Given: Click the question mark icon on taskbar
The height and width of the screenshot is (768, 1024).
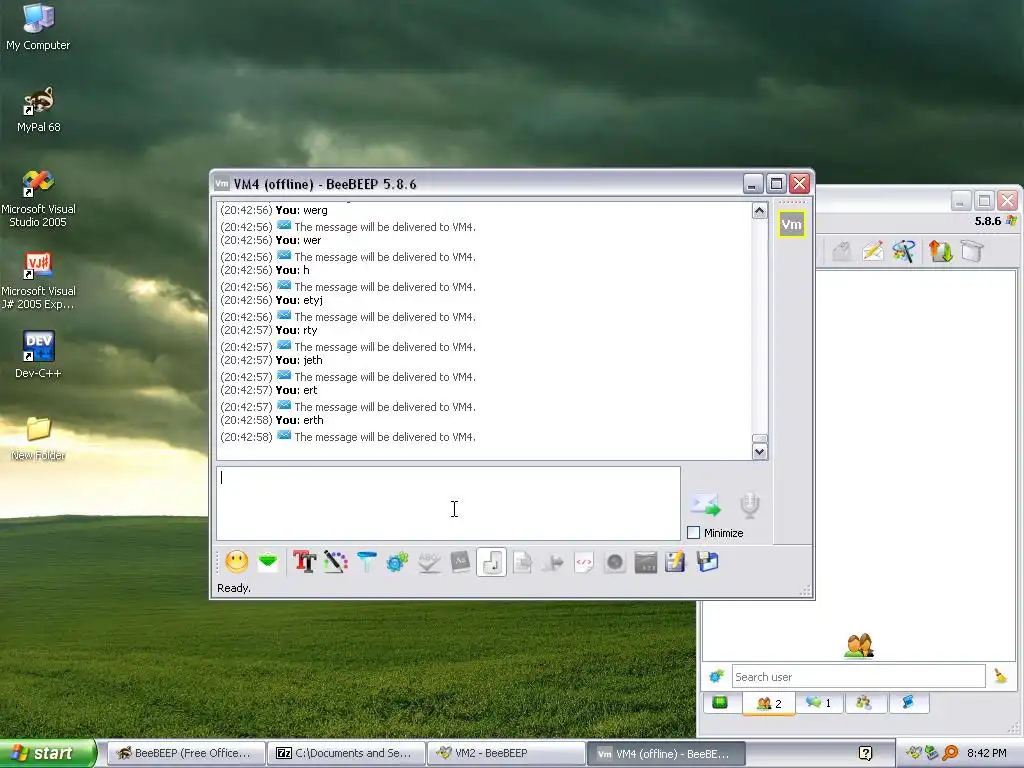Looking at the screenshot, I should tap(865, 753).
